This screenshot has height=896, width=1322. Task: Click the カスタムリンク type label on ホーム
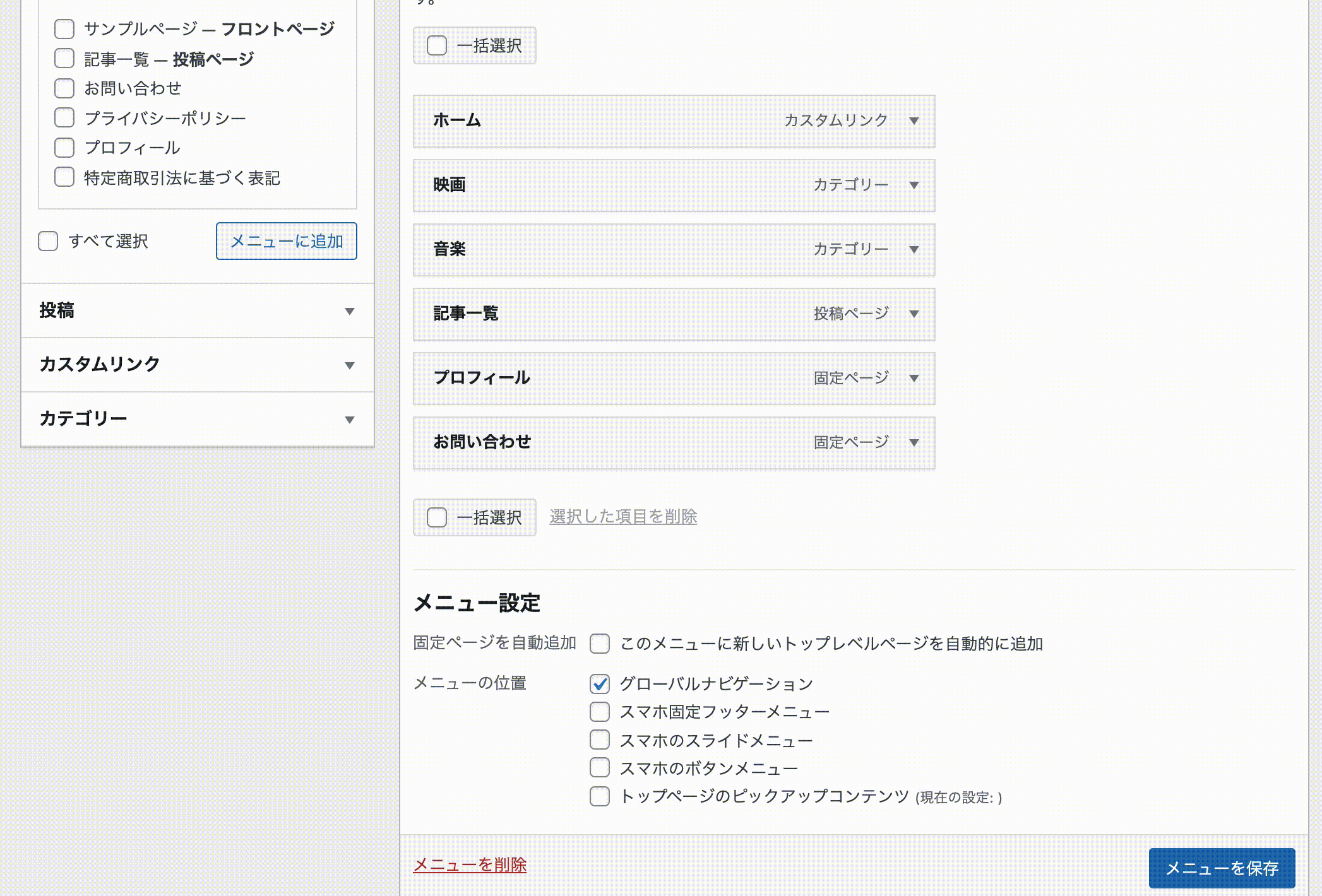coord(836,121)
